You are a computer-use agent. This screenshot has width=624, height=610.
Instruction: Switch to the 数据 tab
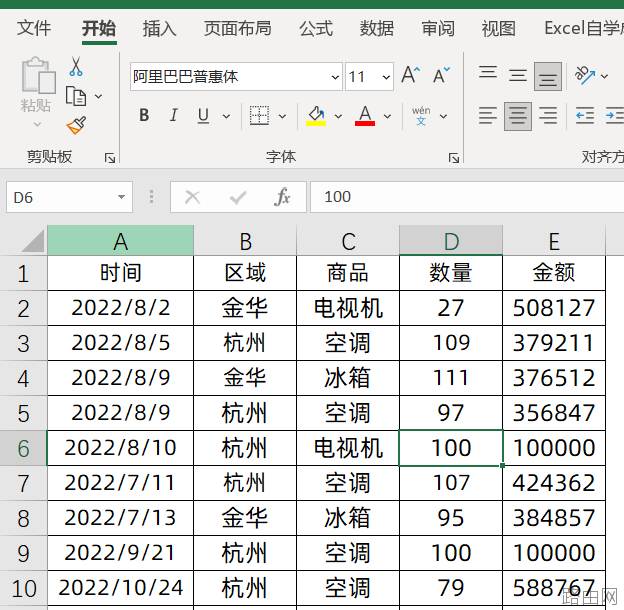tap(376, 28)
